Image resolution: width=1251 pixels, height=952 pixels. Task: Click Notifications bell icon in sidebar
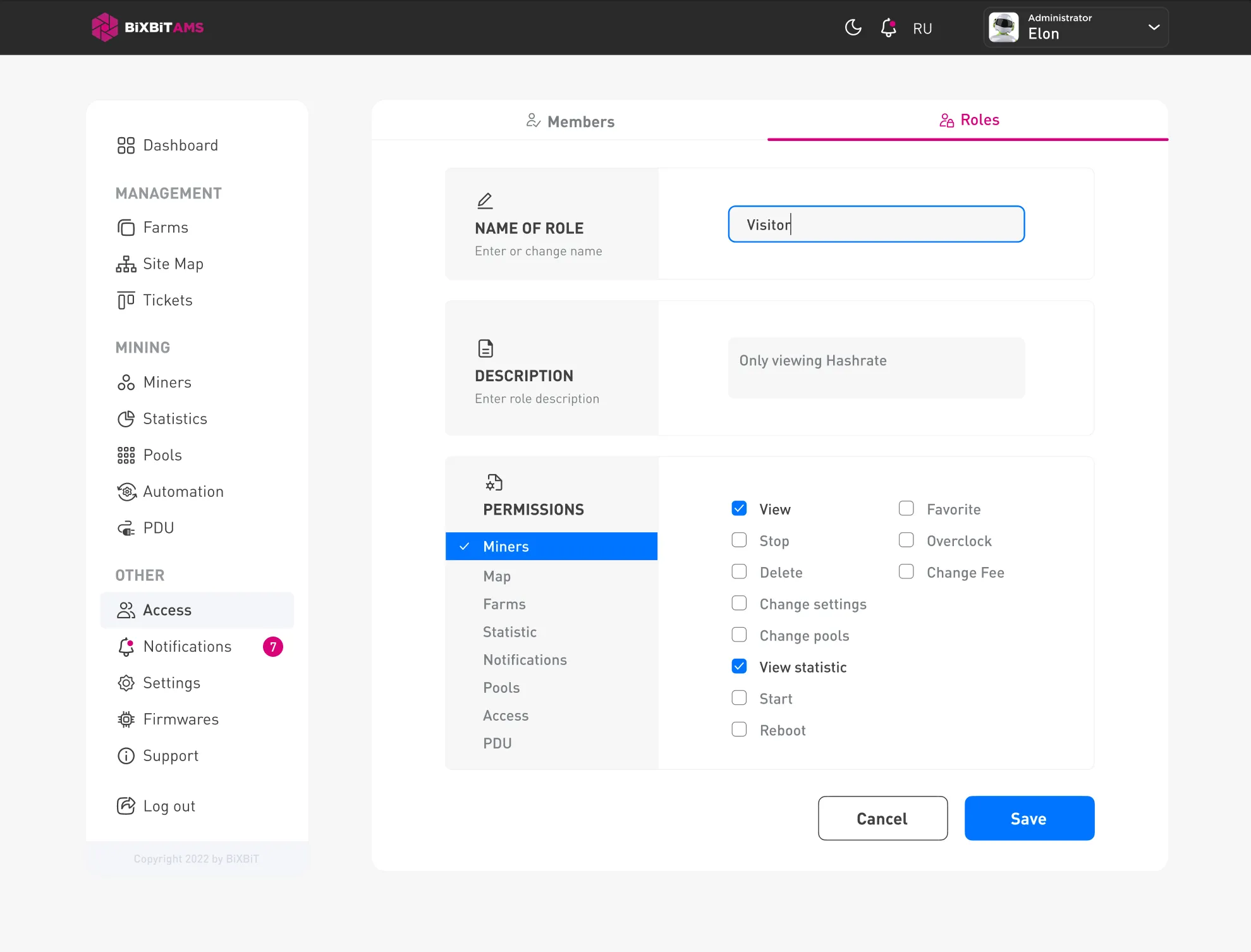point(126,647)
